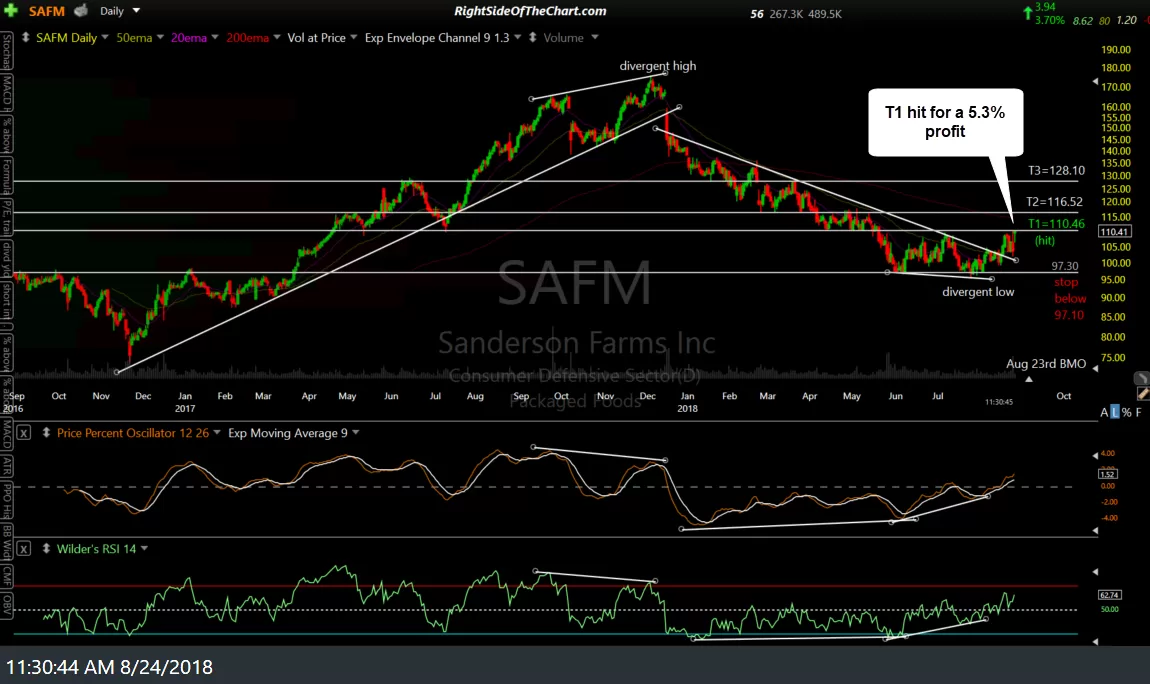Click the 97.30 support level label

(x=1065, y=266)
